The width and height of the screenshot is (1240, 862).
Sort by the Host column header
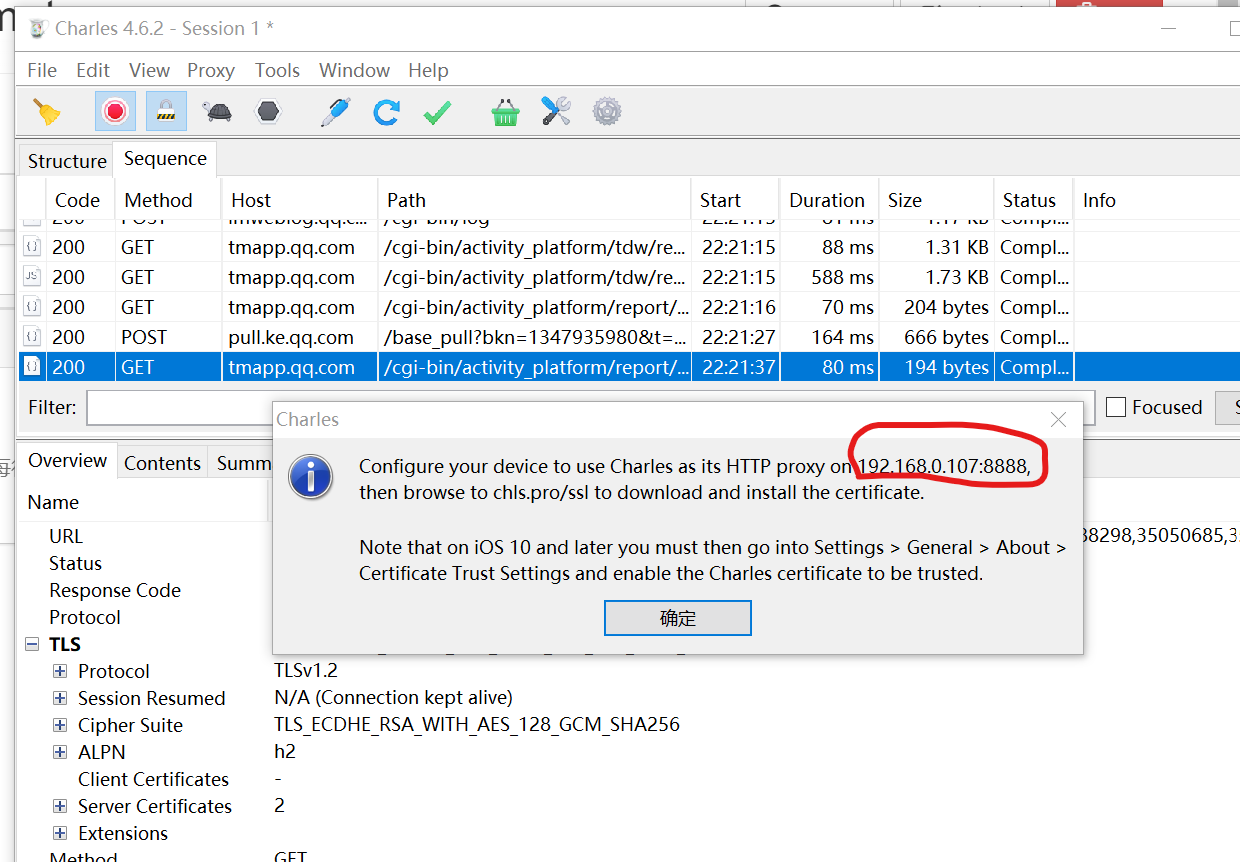(x=299, y=200)
